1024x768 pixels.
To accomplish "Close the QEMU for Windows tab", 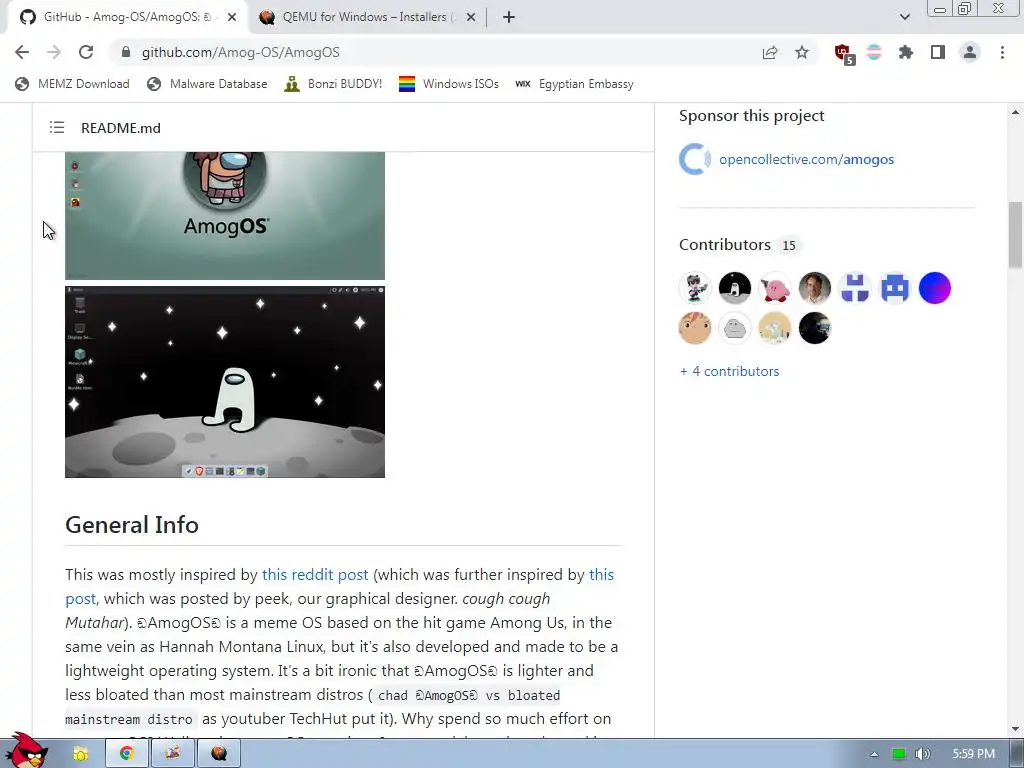I will point(471,17).
